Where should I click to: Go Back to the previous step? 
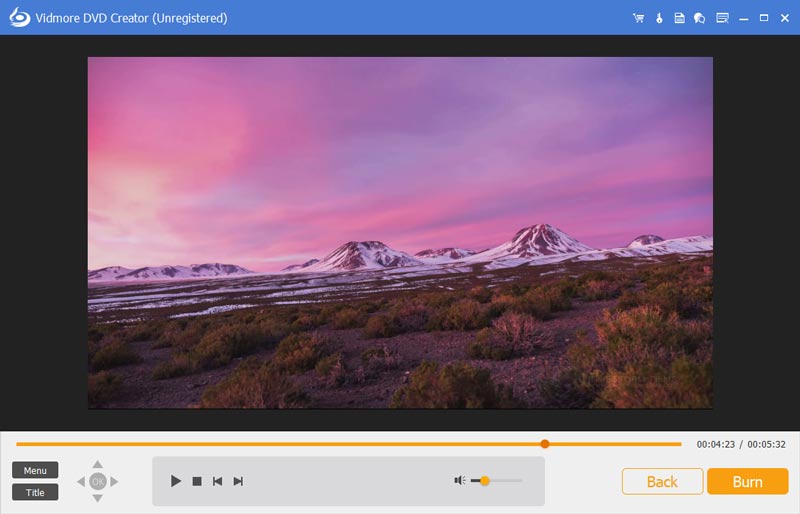pos(662,481)
